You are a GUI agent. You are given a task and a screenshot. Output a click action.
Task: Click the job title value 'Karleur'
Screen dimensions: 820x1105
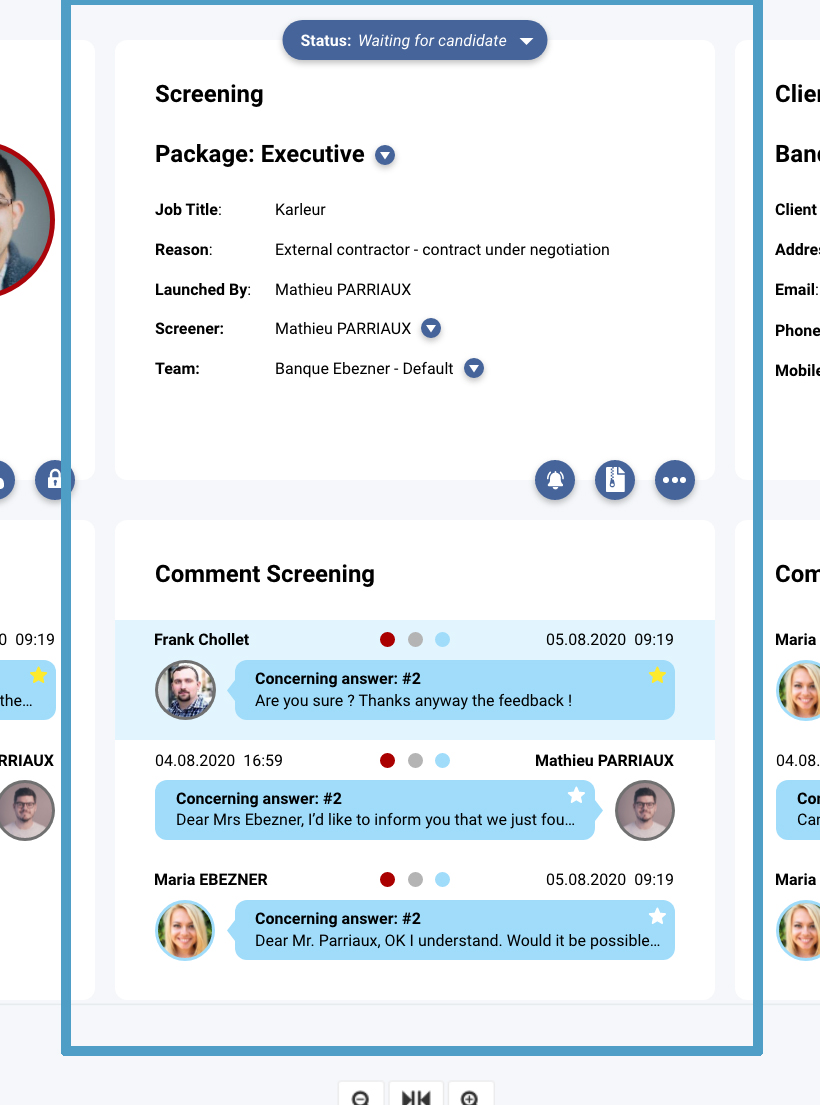coord(300,209)
